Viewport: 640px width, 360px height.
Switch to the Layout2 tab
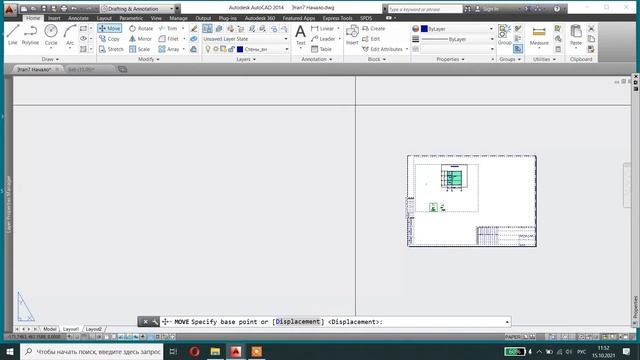pyautogui.click(x=93, y=329)
